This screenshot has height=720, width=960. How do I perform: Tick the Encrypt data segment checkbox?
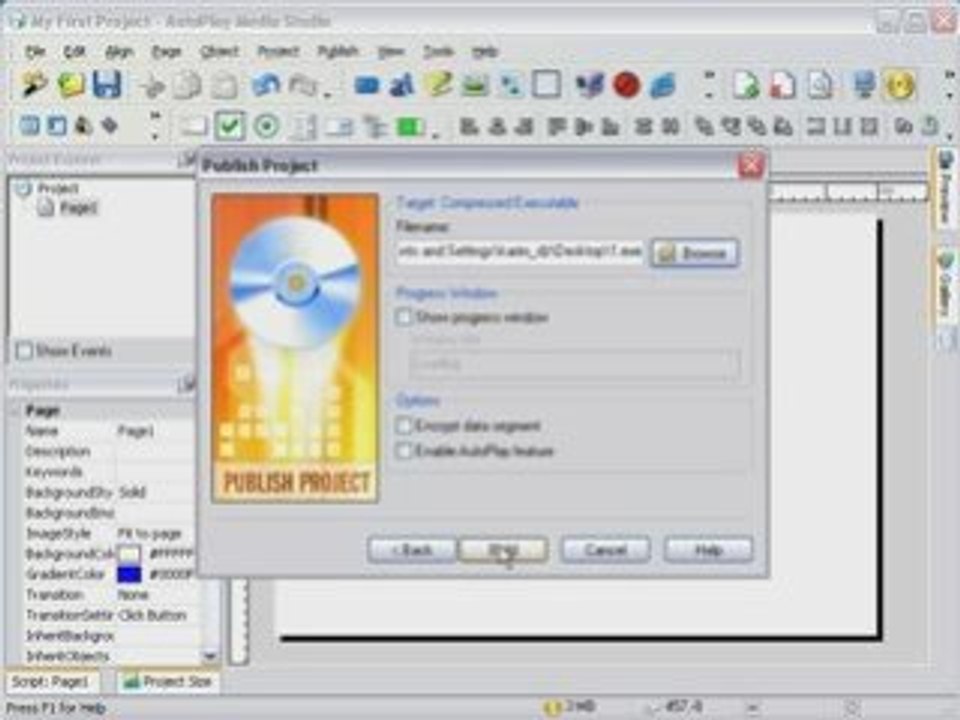[404, 425]
